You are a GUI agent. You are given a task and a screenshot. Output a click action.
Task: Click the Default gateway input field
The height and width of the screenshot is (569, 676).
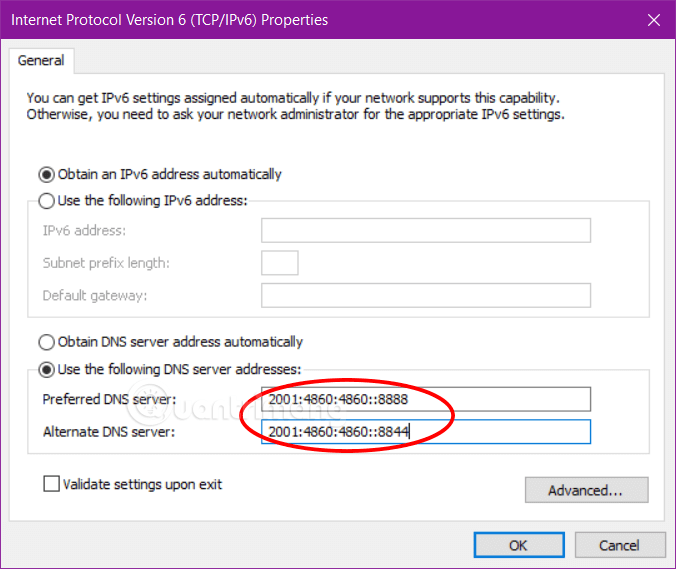pos(425,295)
